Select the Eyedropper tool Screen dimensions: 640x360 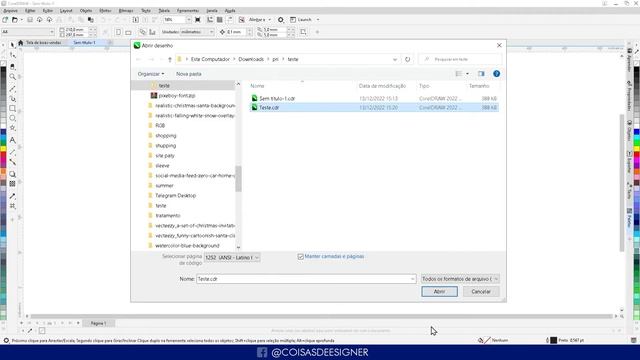(13, 196)
